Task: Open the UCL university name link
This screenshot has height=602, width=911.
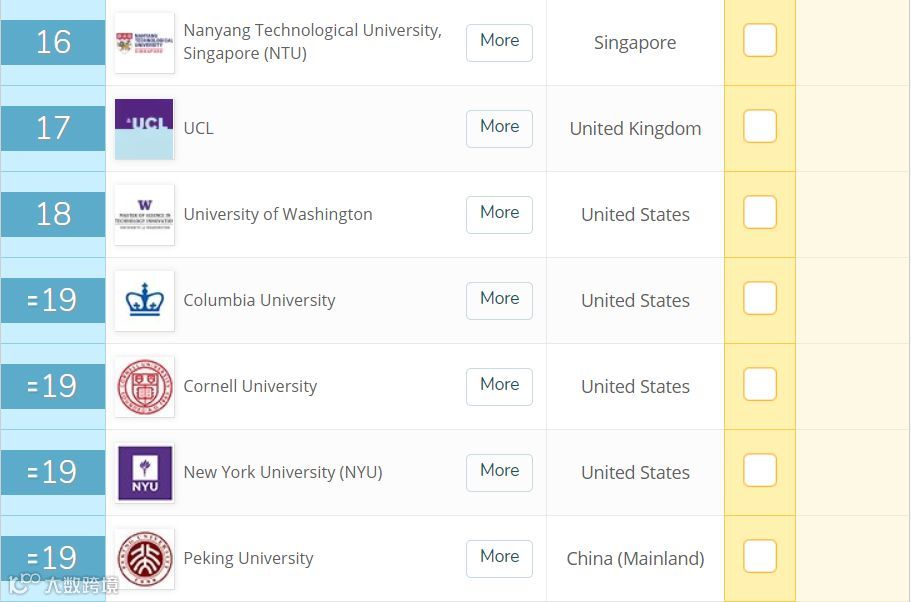Action: point(199,128)
